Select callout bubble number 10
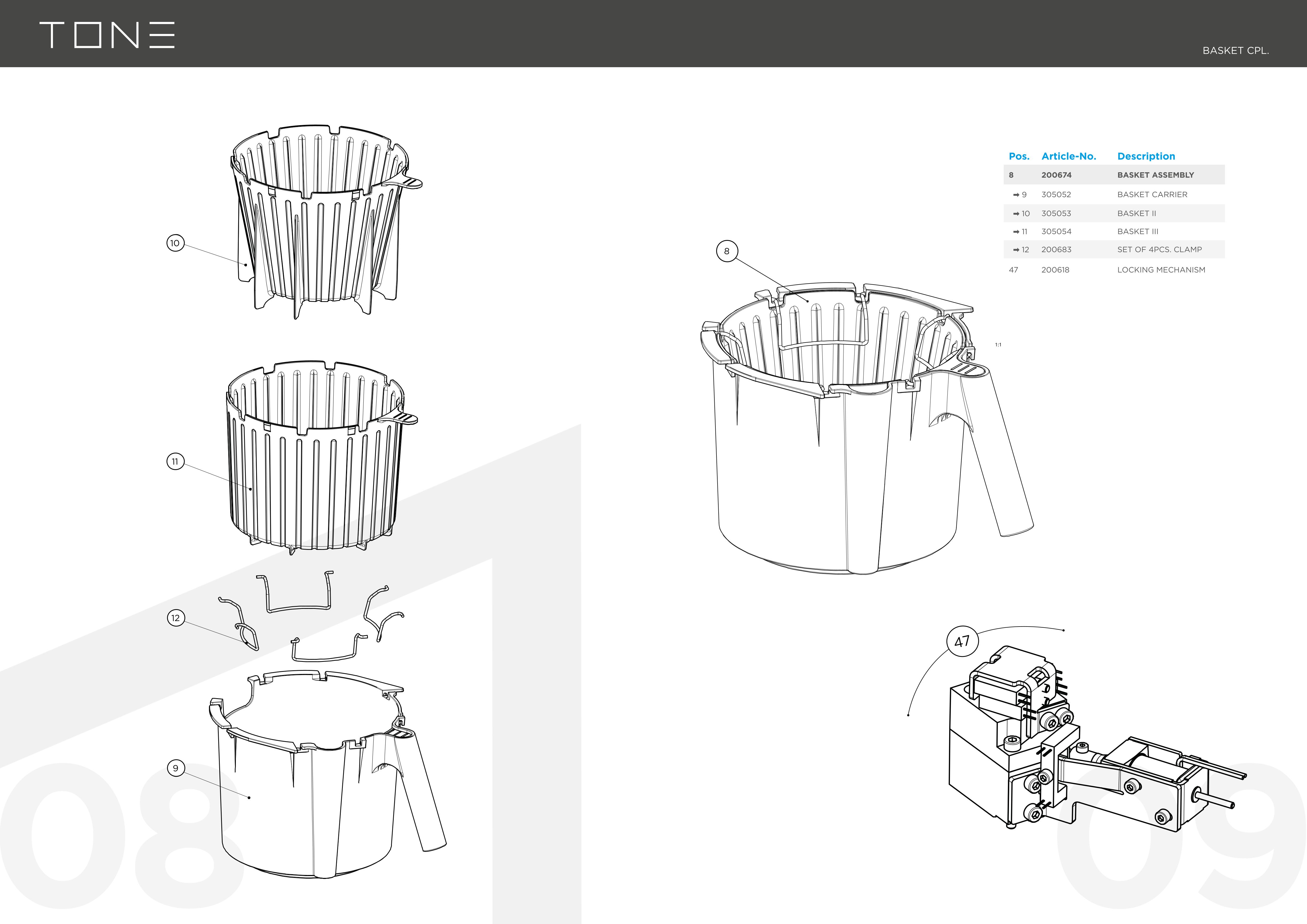 coord(175,243)
